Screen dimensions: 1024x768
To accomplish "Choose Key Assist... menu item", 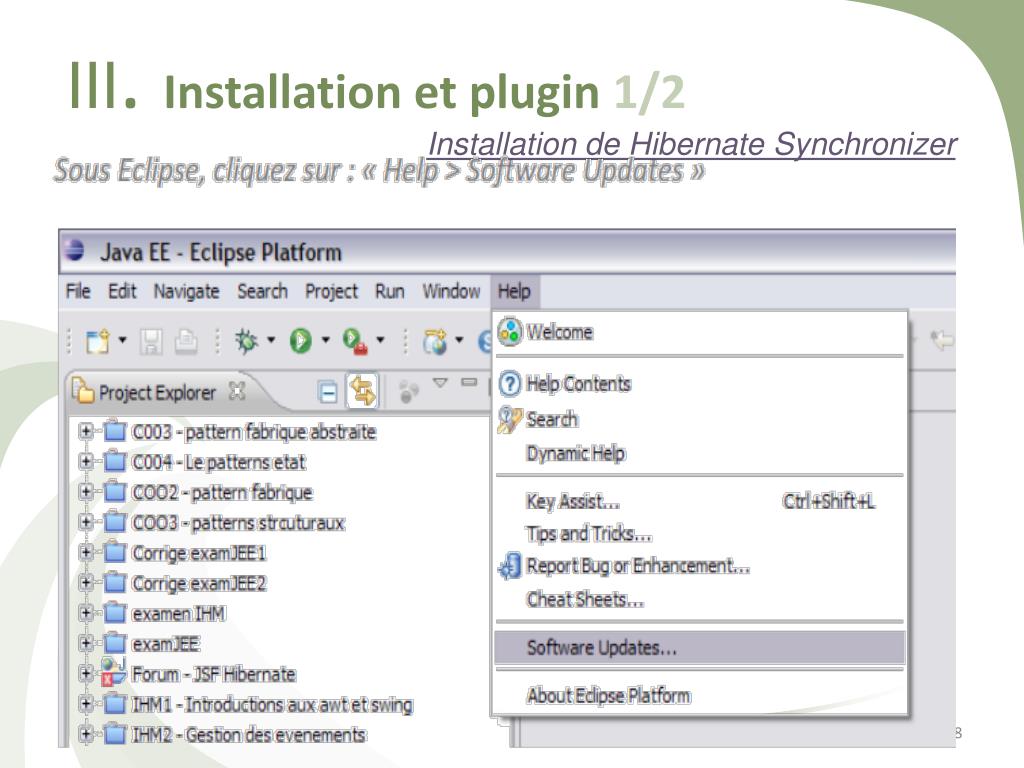I will [699, 502].
